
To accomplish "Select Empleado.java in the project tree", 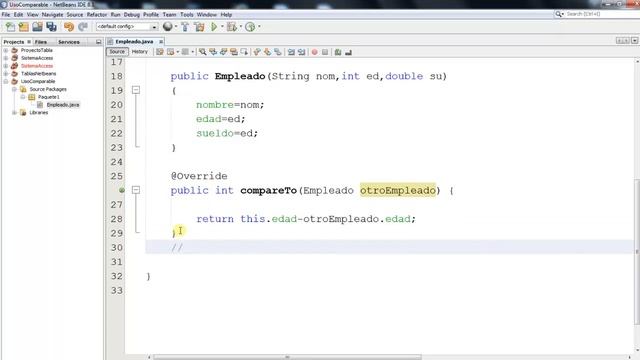I will coord(63,105).
